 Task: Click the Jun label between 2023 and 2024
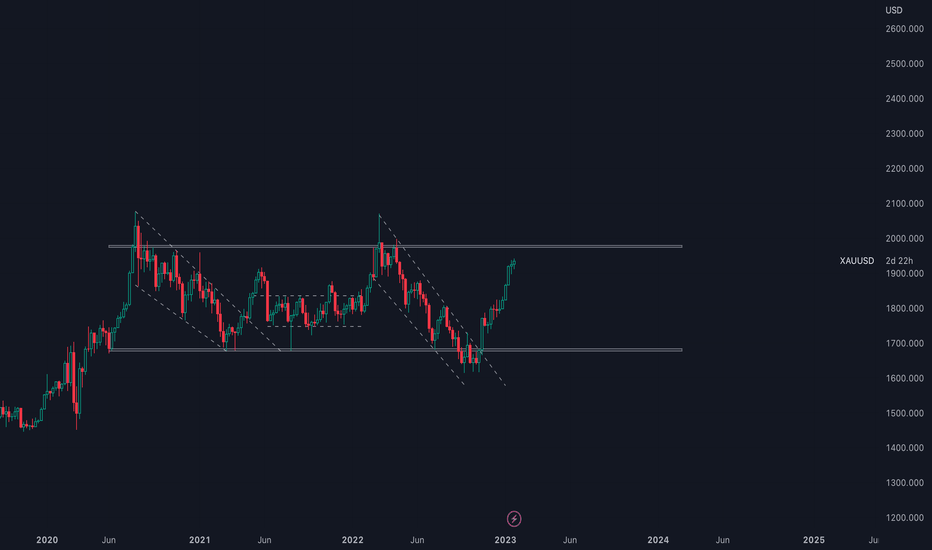click(570, 540)
